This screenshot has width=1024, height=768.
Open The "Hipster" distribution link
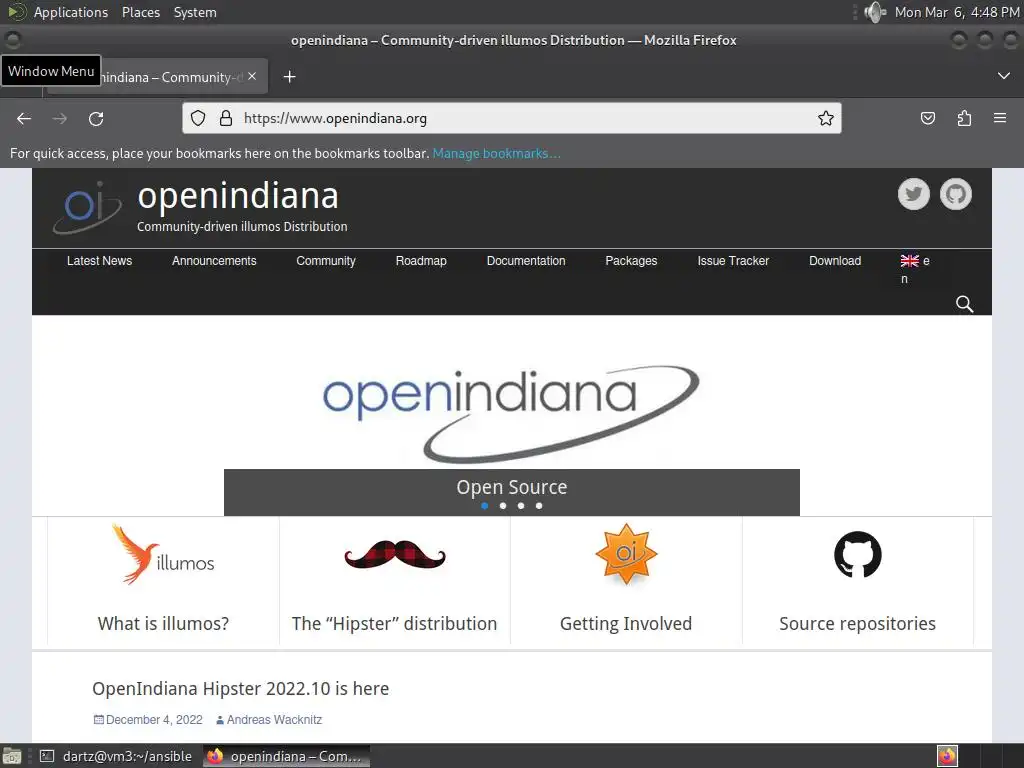(x=394, y=624)
